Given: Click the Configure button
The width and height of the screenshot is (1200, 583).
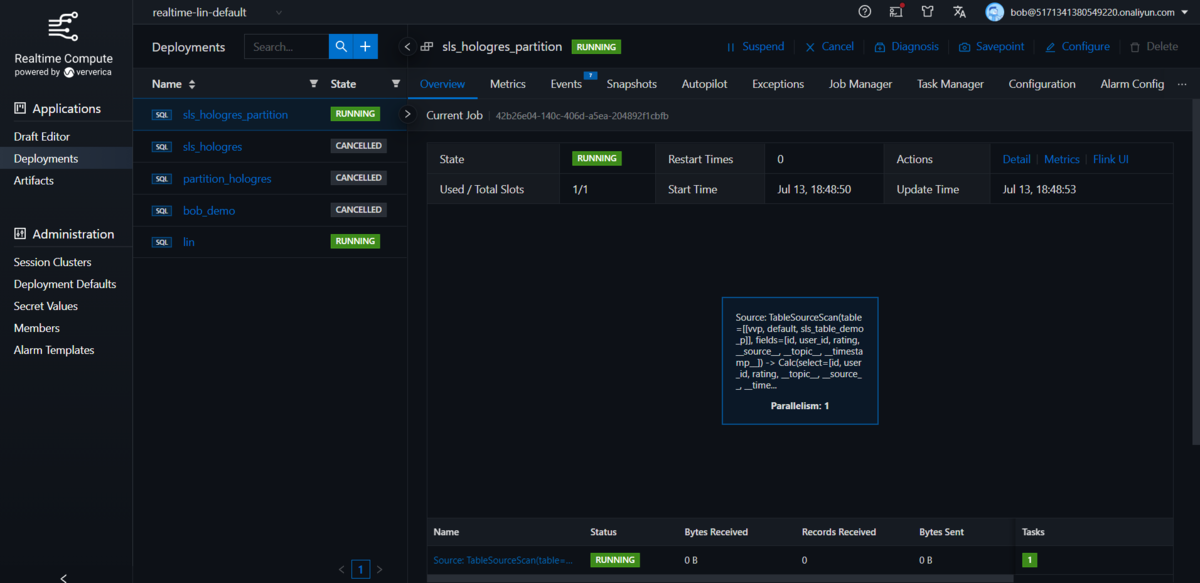Looking at the screenshot, I should (1077, 47).
